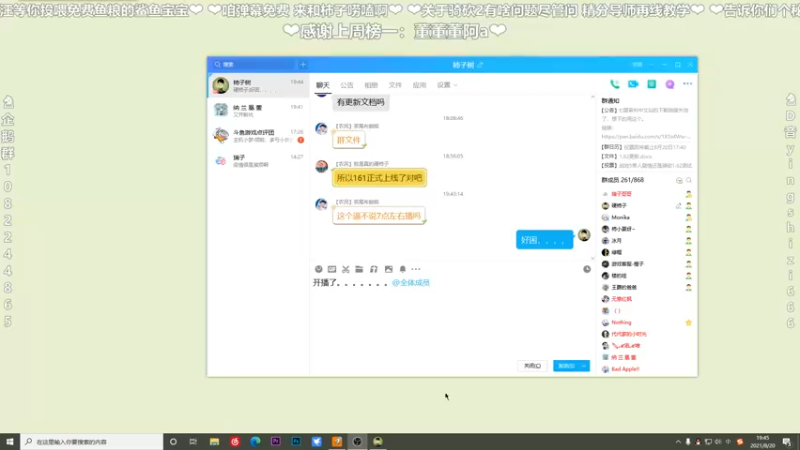Switch to the 应用 tab
800x450 pixels.
(x=419, y=85)
